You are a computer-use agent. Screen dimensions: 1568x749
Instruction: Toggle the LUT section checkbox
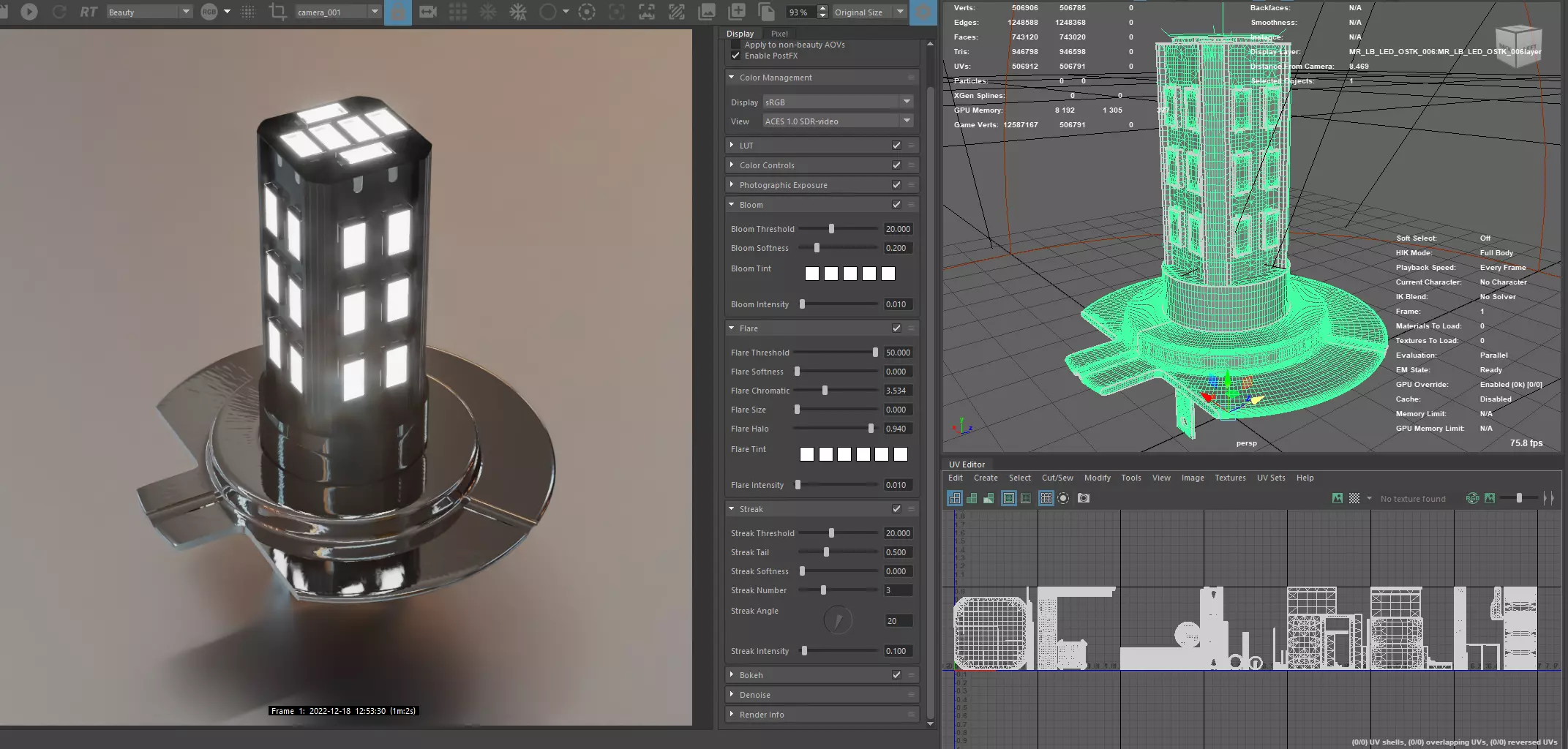pyautogui.click(x=896, y=146)
